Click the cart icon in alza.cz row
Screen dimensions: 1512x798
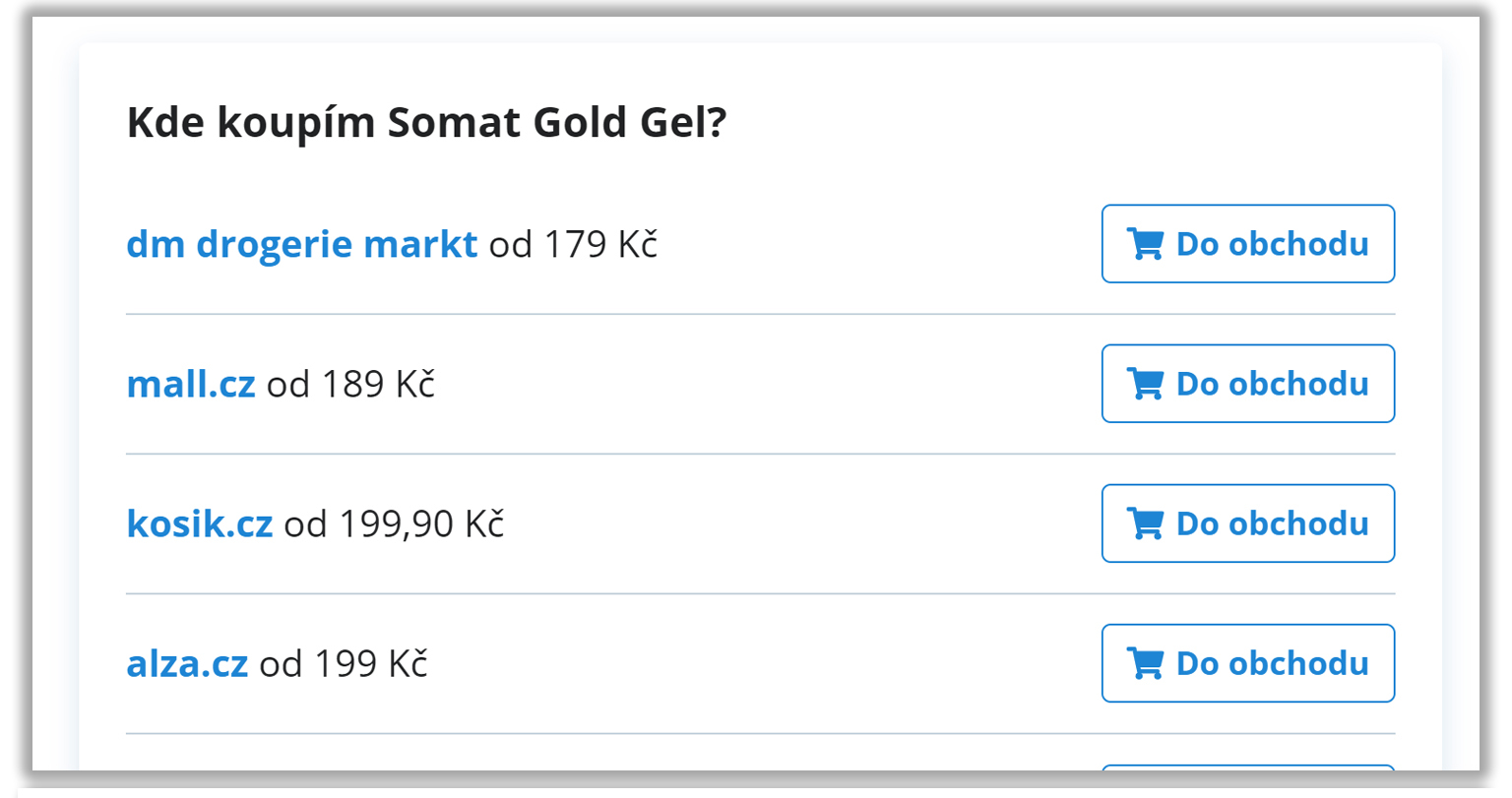[1145, 663]
